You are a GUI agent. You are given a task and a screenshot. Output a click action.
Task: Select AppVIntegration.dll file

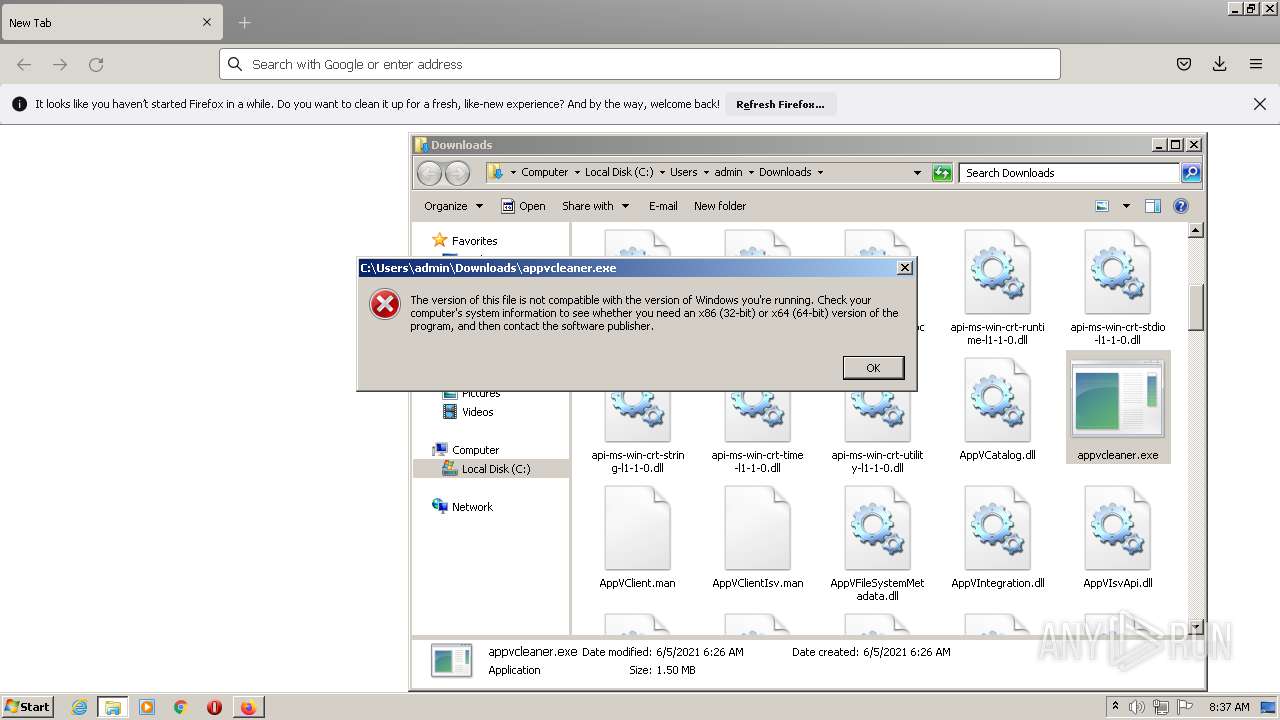997,539
